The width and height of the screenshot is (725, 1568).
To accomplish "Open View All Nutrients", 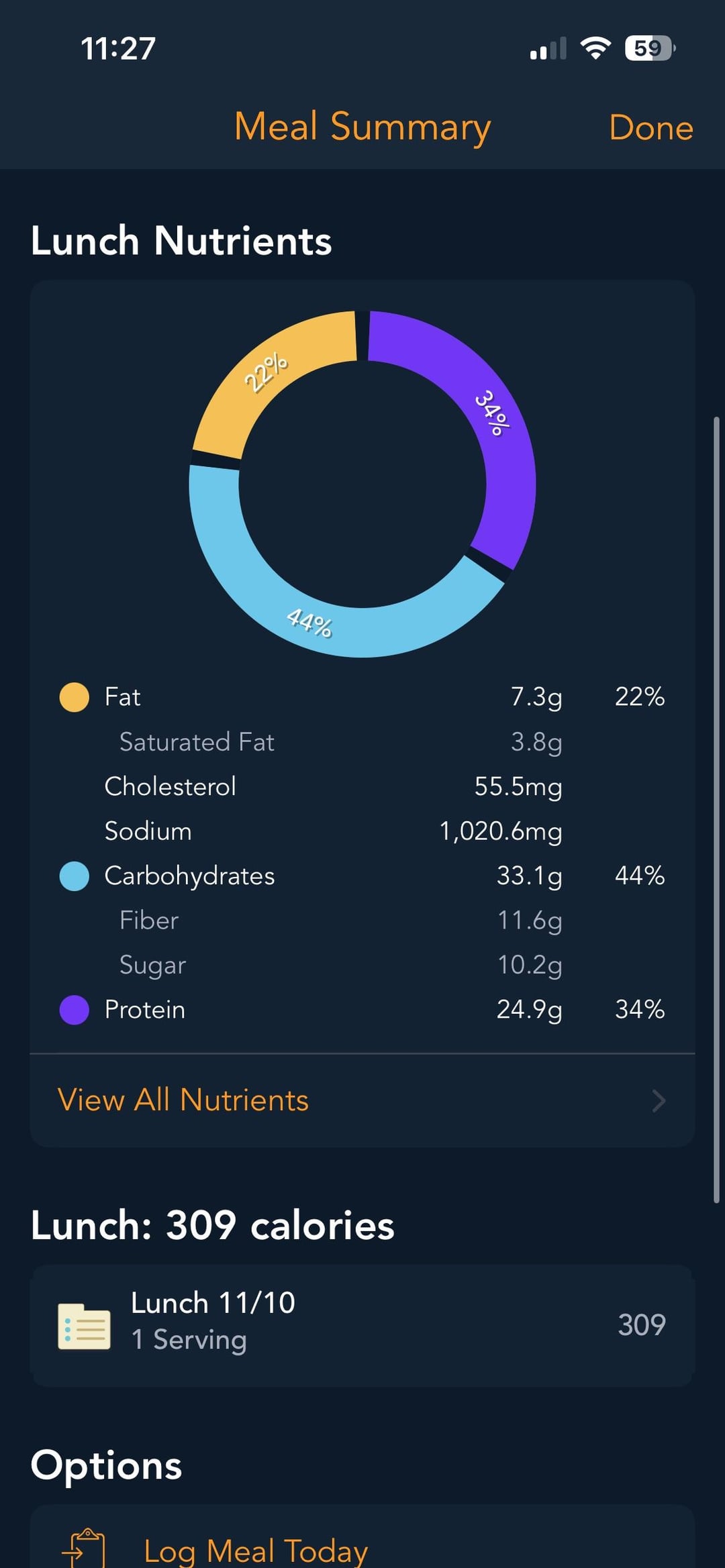I will (183, 1100).
